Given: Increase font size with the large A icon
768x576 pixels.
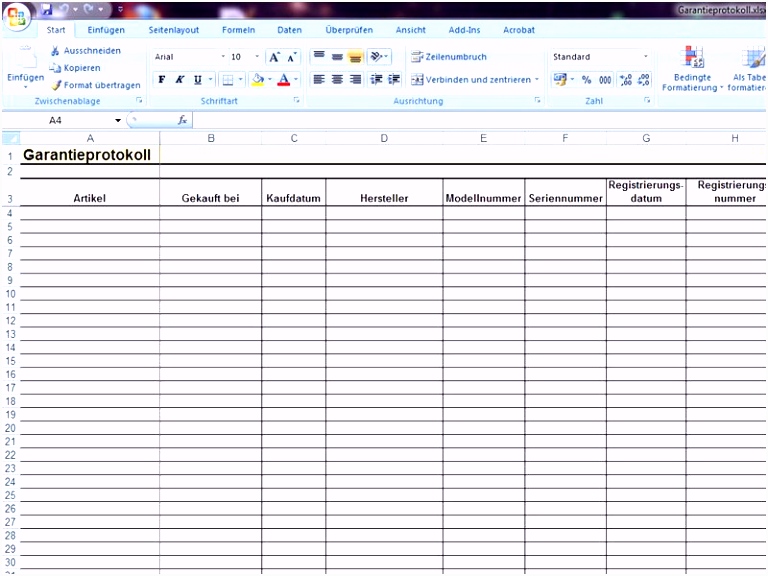Looking at the screenshot, I should coord(275,57).
